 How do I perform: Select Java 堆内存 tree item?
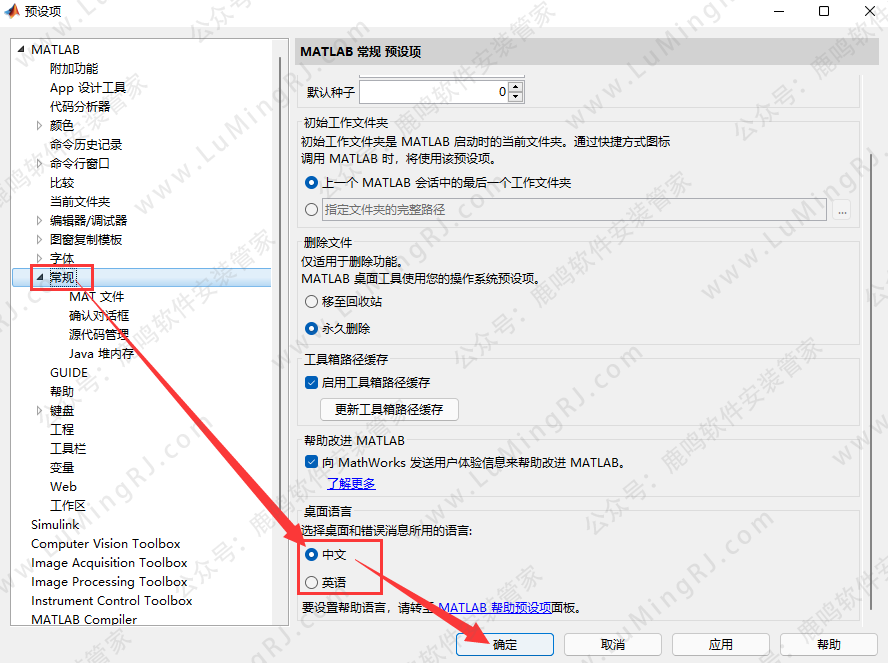tap(101, 354)
